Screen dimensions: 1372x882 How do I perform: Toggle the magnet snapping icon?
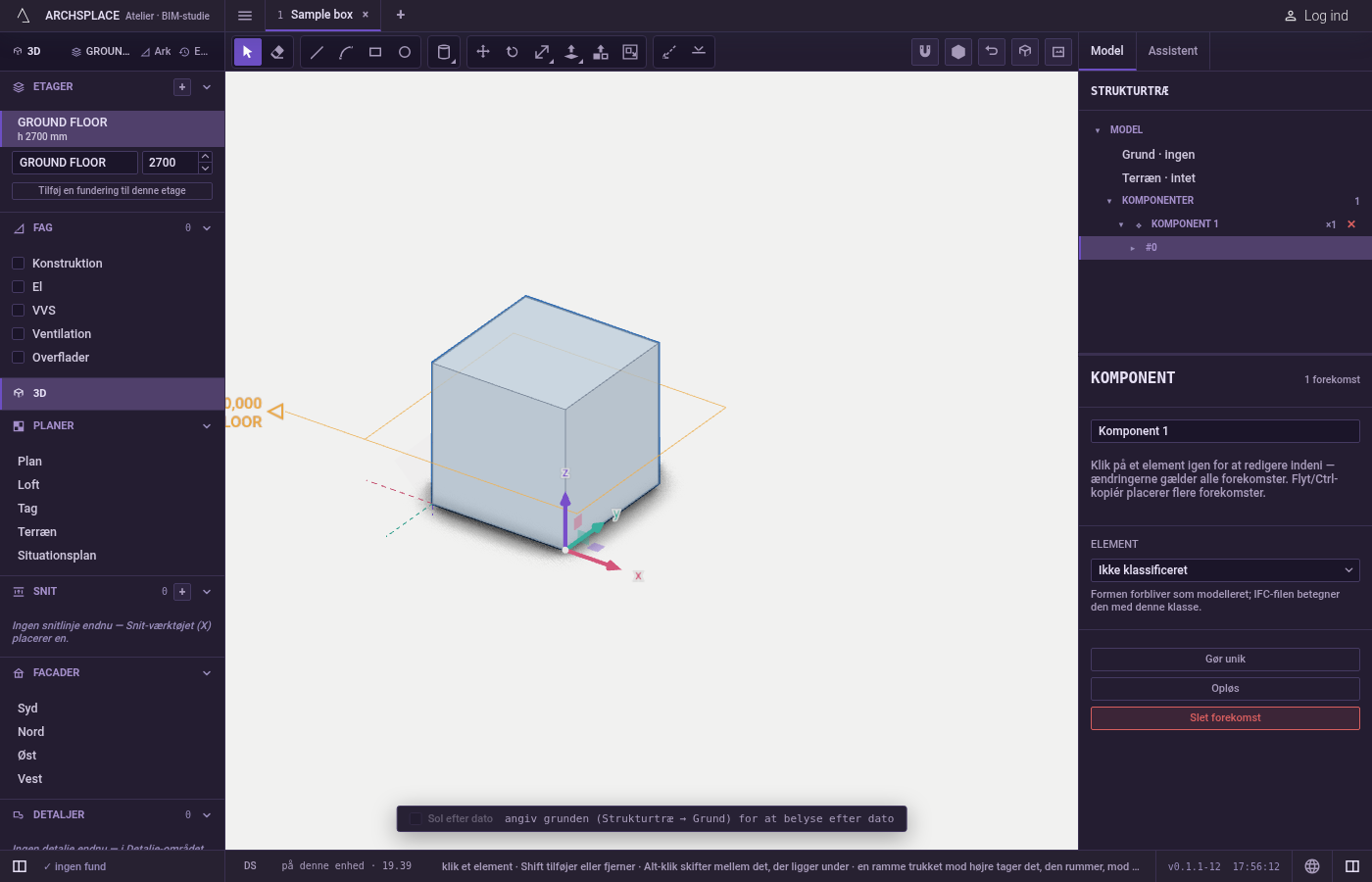[x=925, y=52]
